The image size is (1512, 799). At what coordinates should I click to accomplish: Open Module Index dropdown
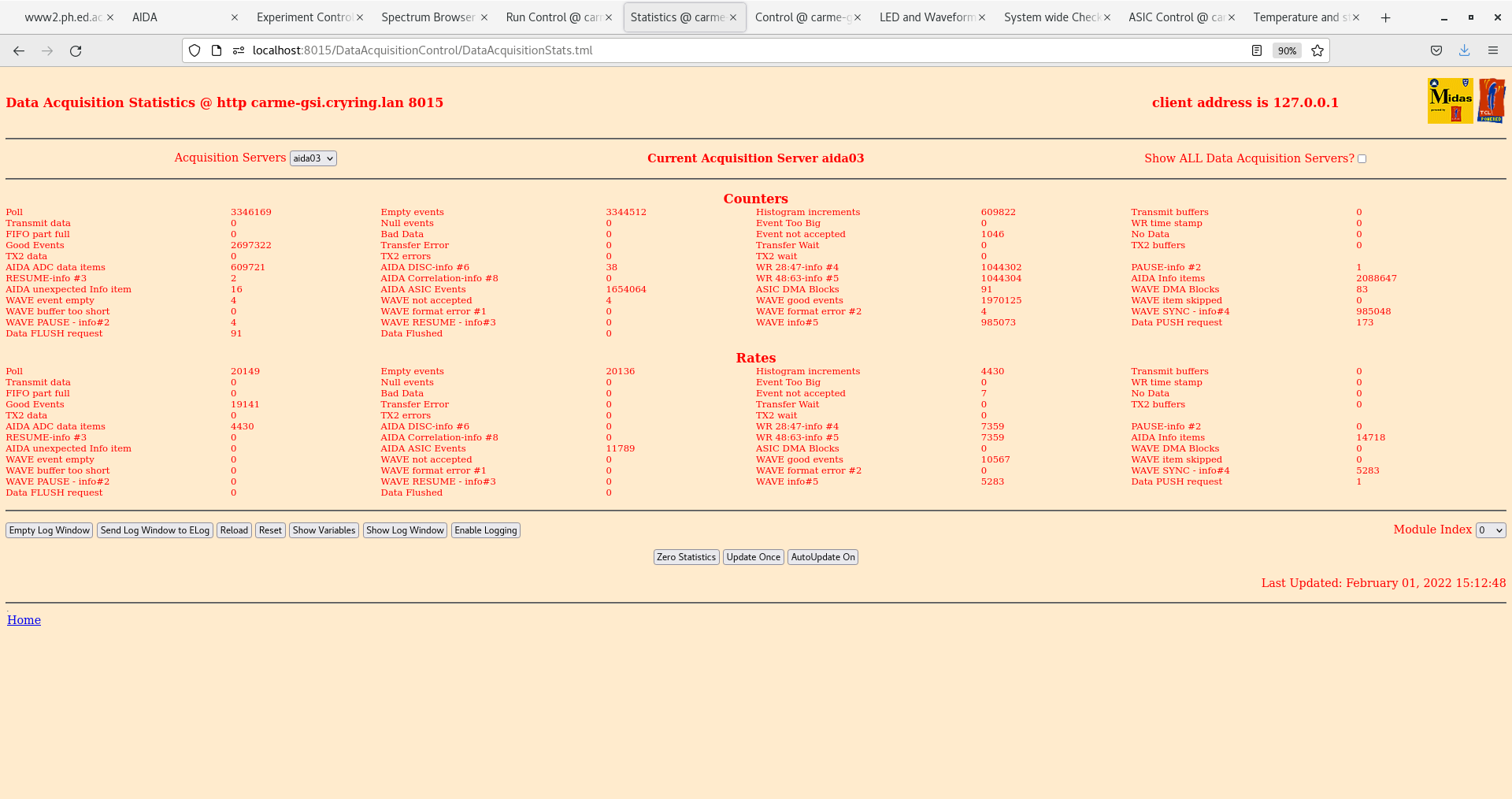[1491, 530]
